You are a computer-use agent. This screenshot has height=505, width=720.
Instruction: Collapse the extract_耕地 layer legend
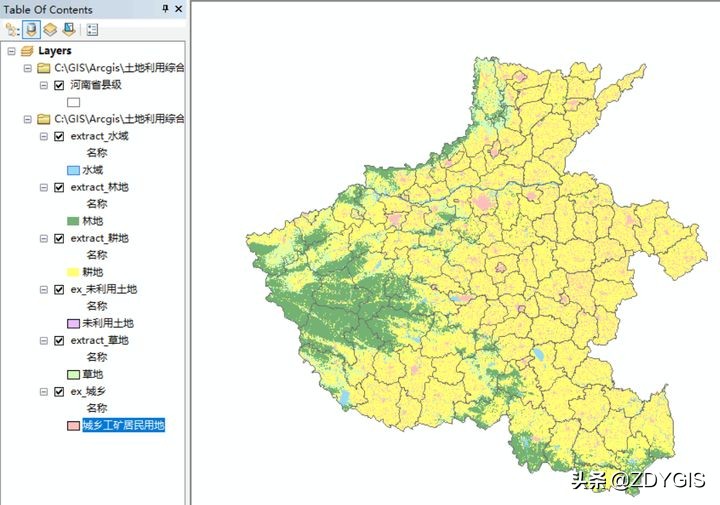pyautogui.click(x=44, y=239)
